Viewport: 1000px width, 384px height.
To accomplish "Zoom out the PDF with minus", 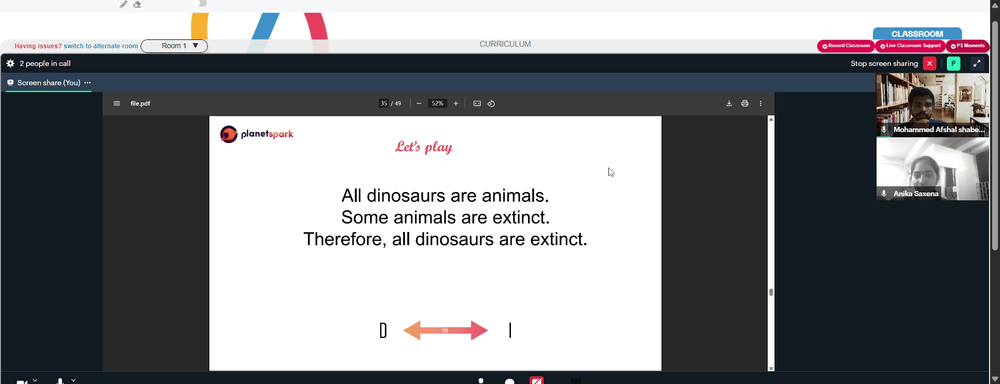I will click(418, 103).
